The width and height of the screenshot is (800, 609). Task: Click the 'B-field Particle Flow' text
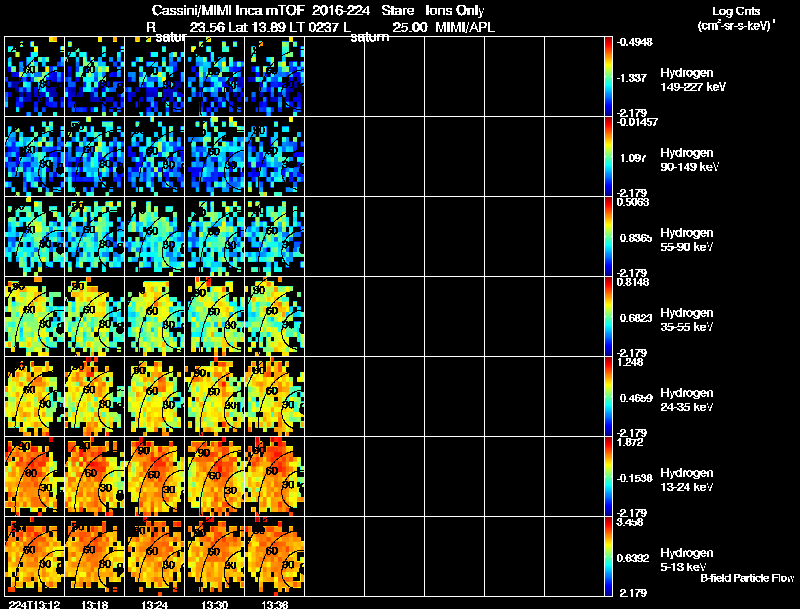coord(747,578)
